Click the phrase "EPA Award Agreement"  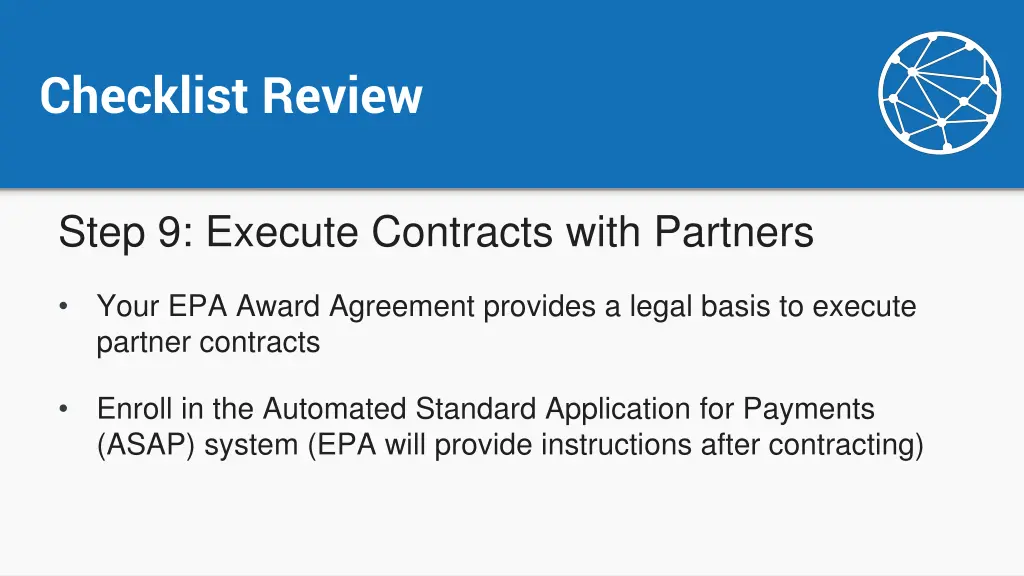(x=321, y=306)
